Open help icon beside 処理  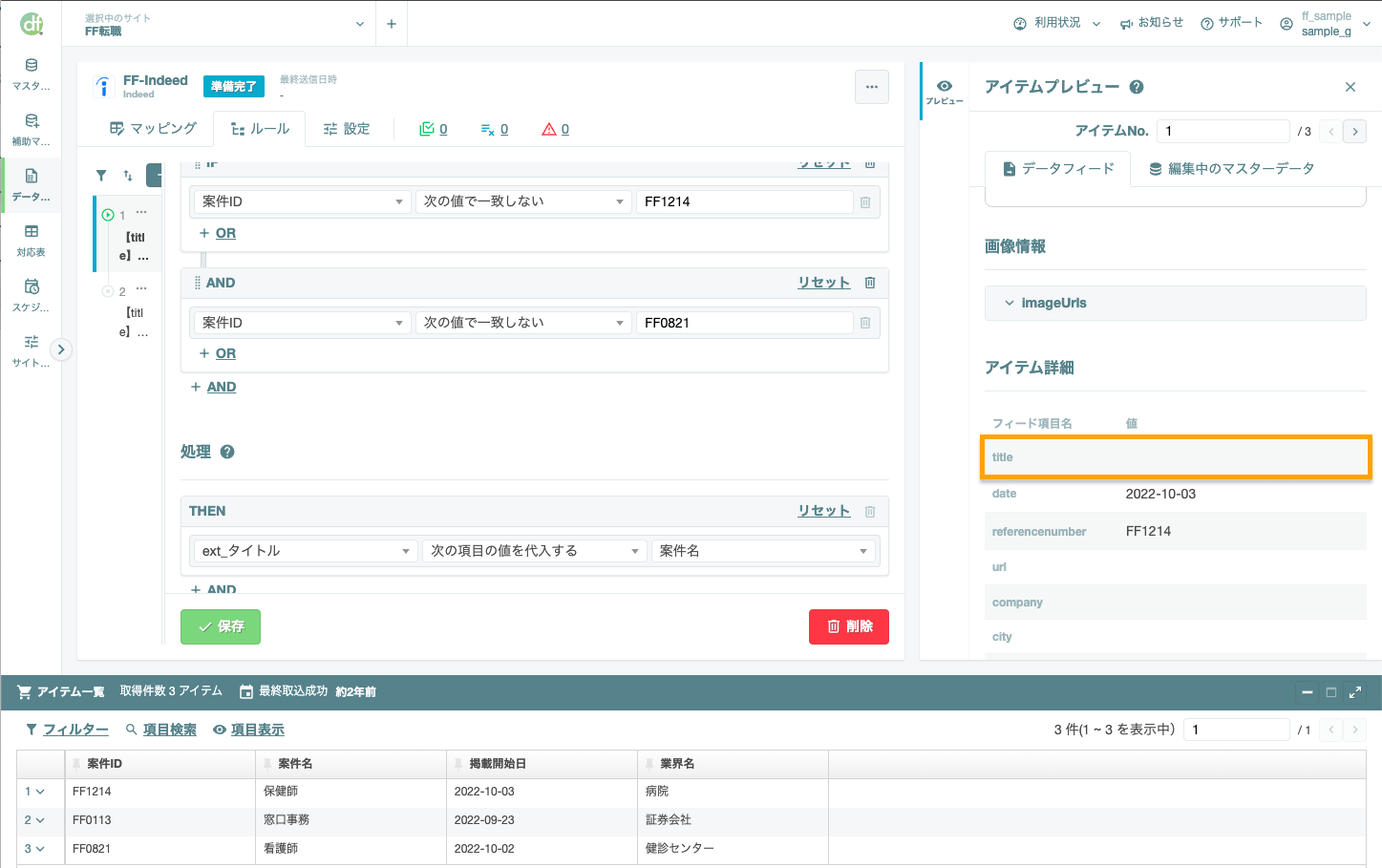(227, 452)
